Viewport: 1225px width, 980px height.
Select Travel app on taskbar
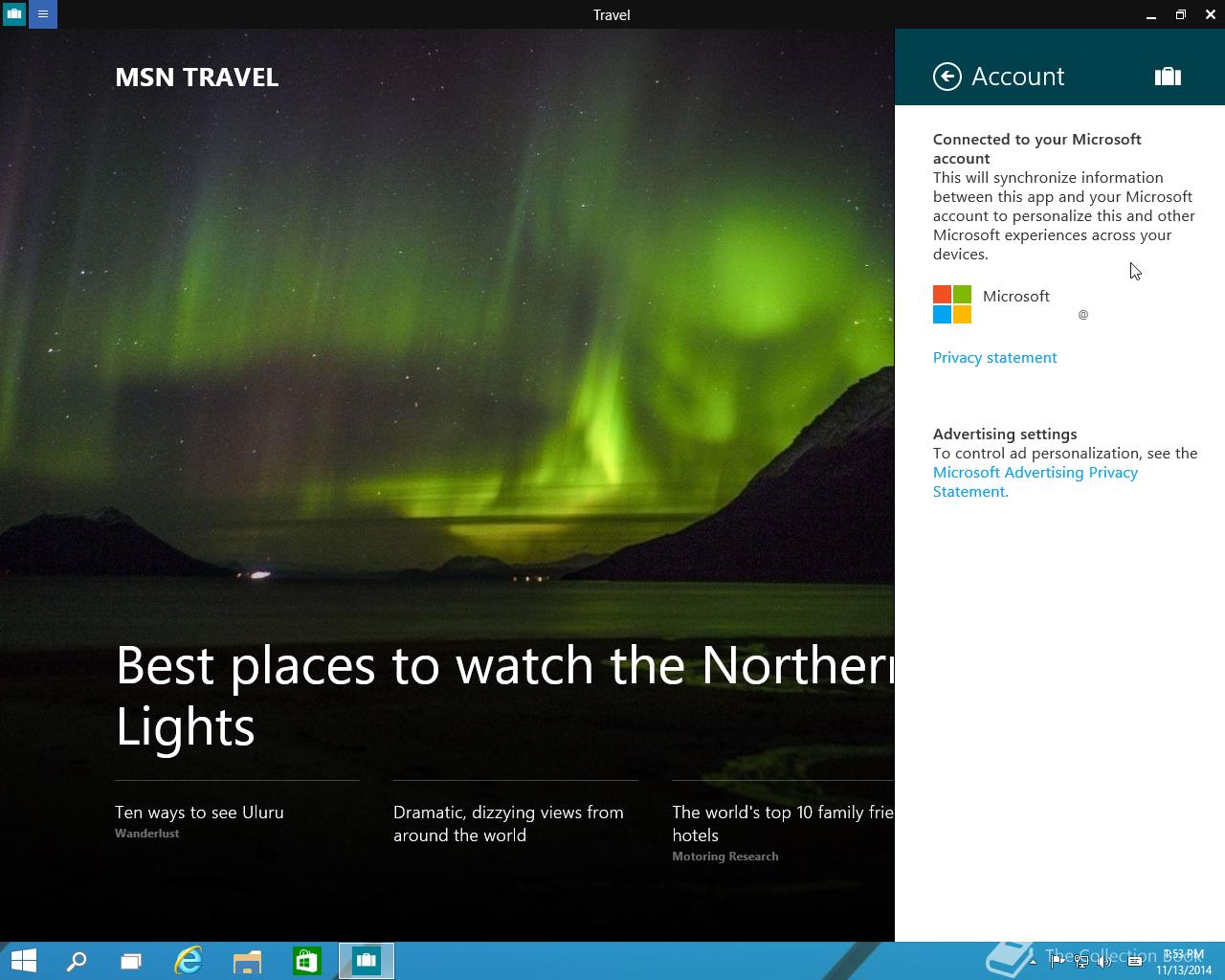pos(366,961)
